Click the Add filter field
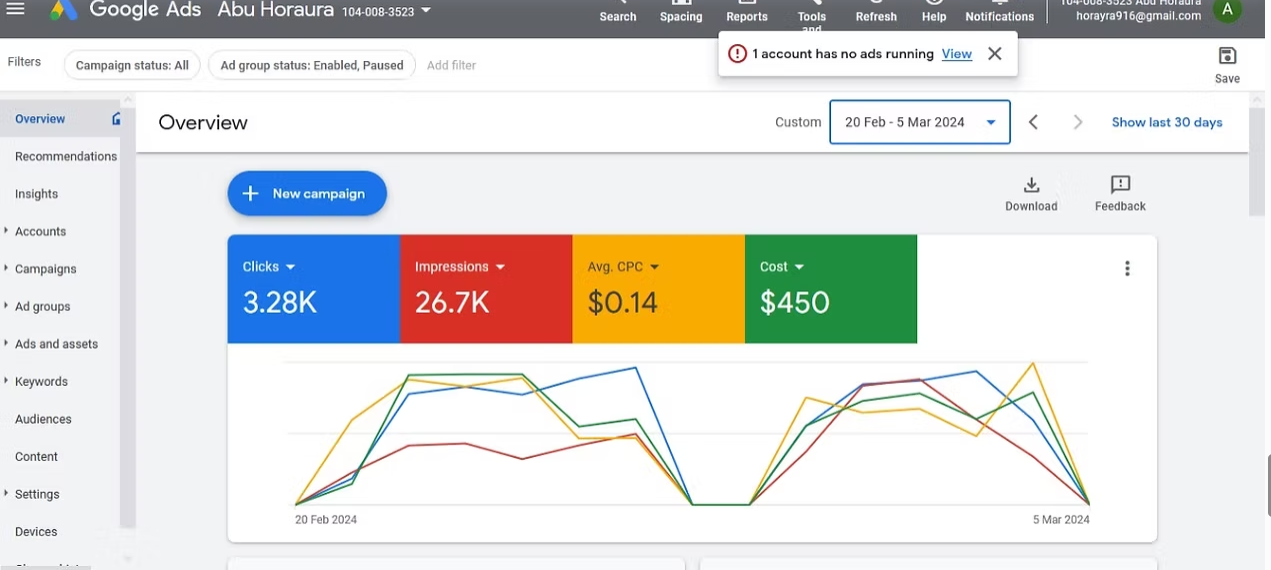1271x570 pixels. pyautogui.click(x=451, y=65)
